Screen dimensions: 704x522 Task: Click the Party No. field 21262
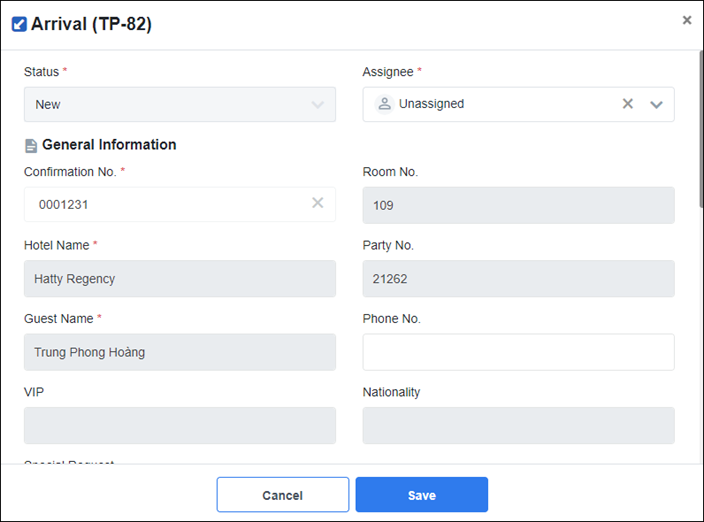click(518, 279)
